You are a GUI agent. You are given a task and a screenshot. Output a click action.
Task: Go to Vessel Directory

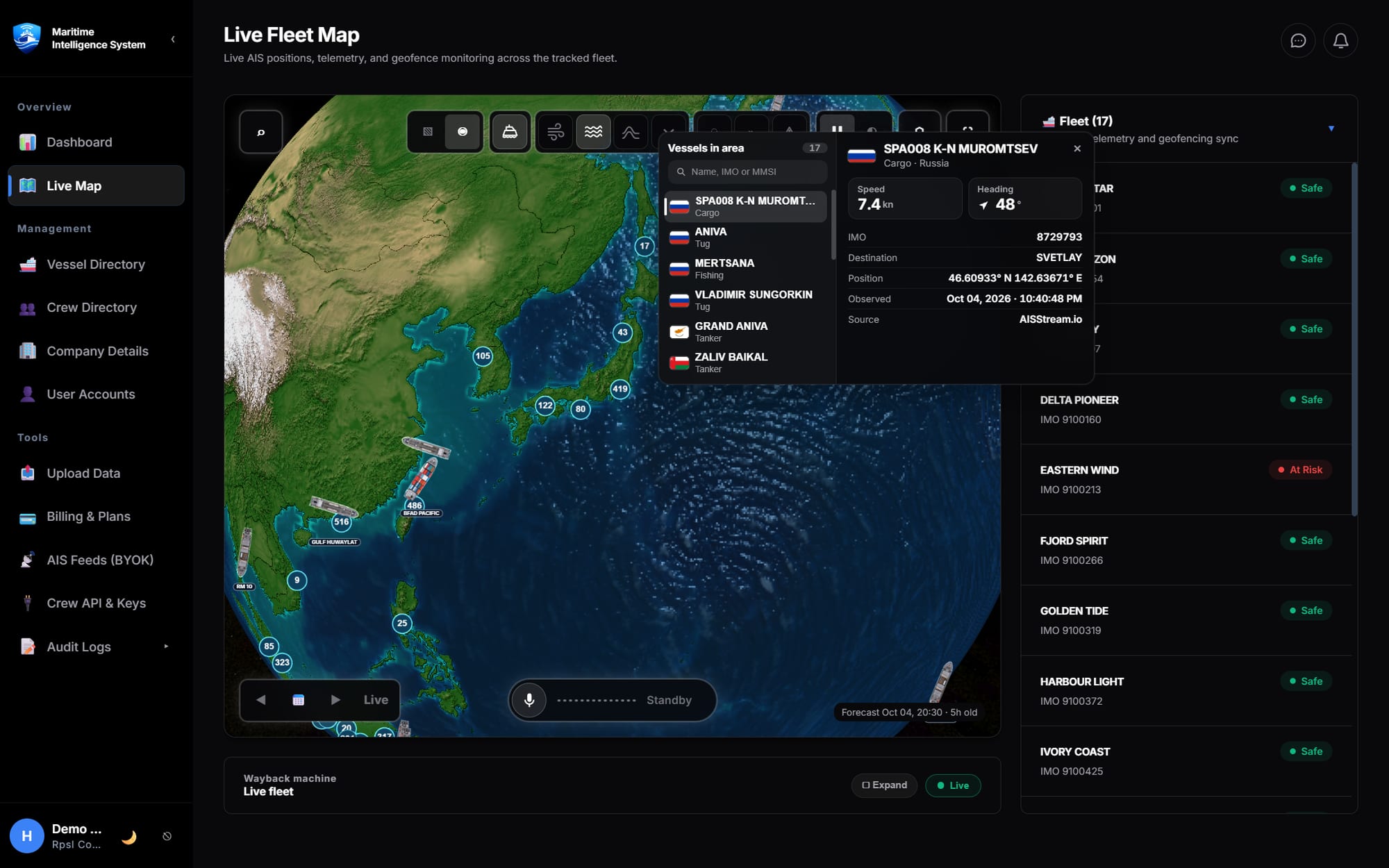point(96,265)
